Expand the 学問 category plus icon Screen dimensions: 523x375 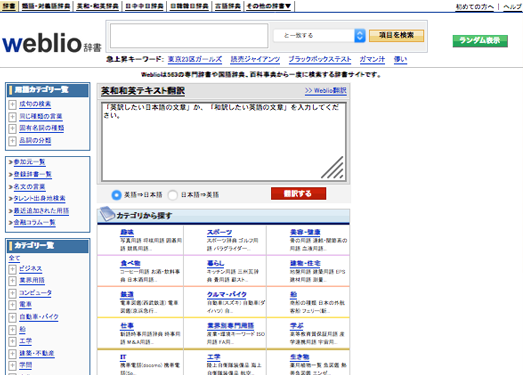point(12,366)
